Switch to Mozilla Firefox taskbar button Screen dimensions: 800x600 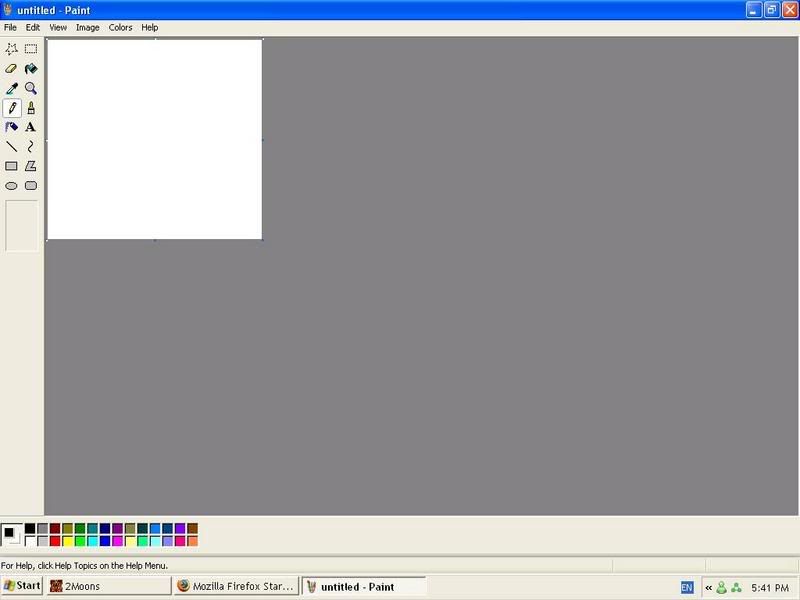click(236, 586)
